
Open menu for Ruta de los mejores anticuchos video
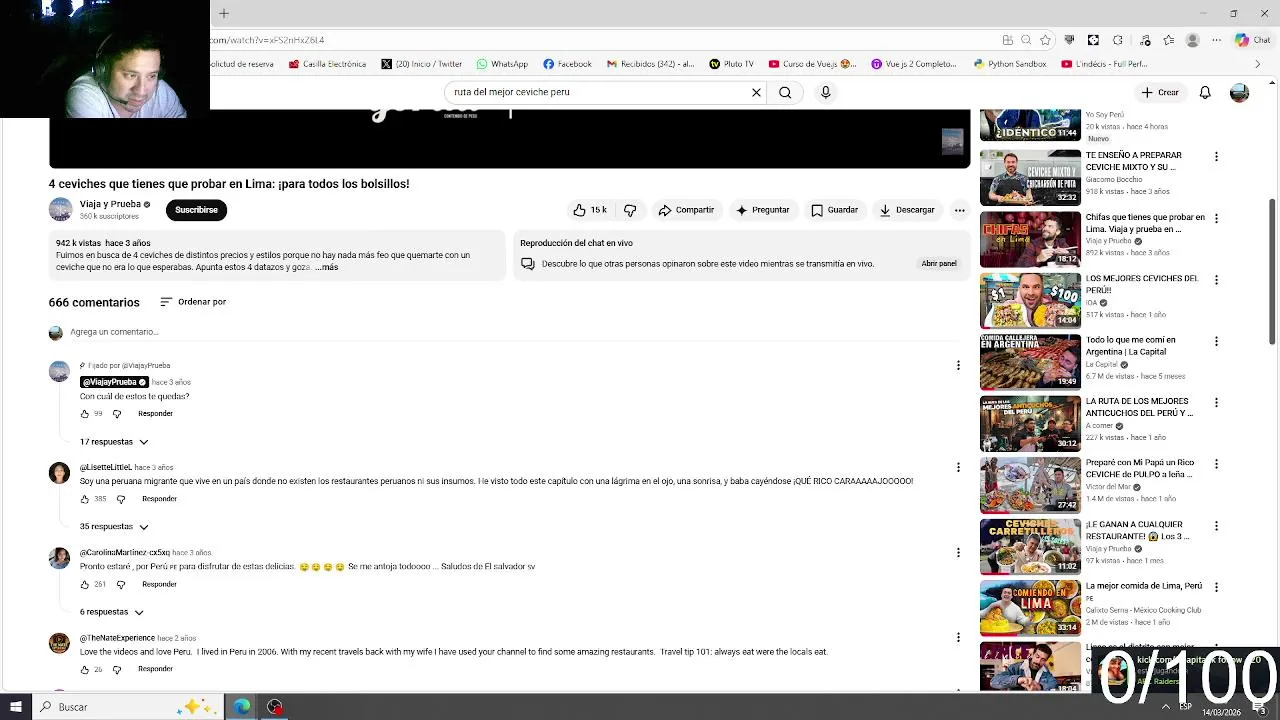coord(1216,403)
